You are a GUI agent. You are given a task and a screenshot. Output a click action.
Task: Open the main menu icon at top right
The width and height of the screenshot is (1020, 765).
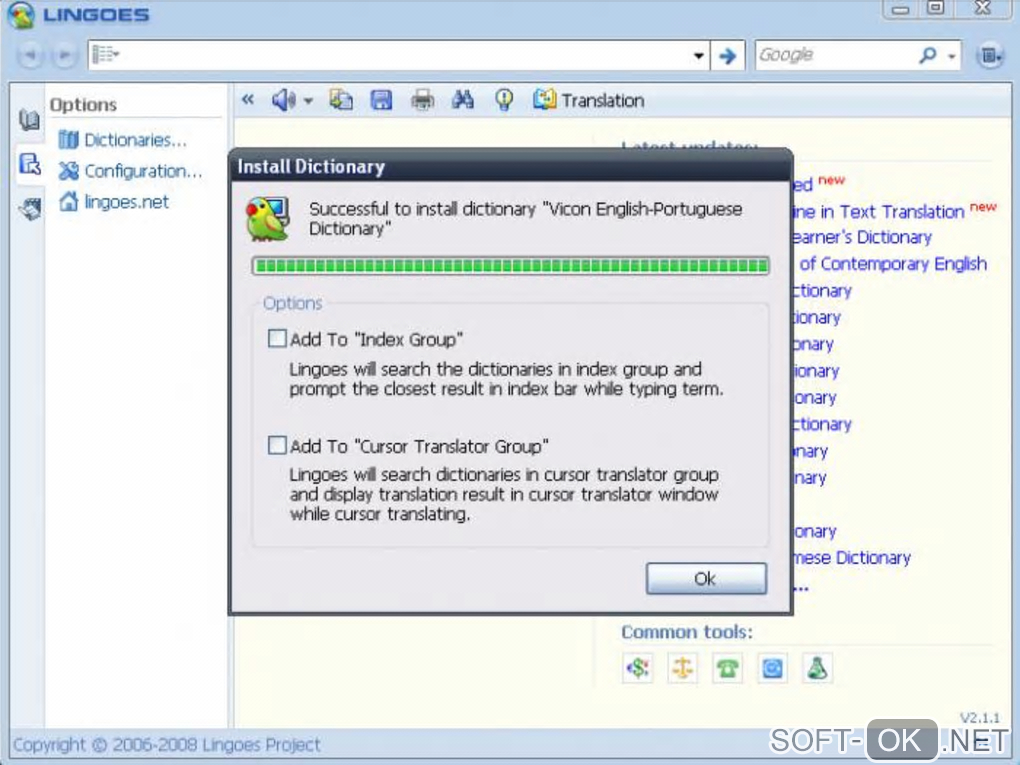[x=990, y=56]
